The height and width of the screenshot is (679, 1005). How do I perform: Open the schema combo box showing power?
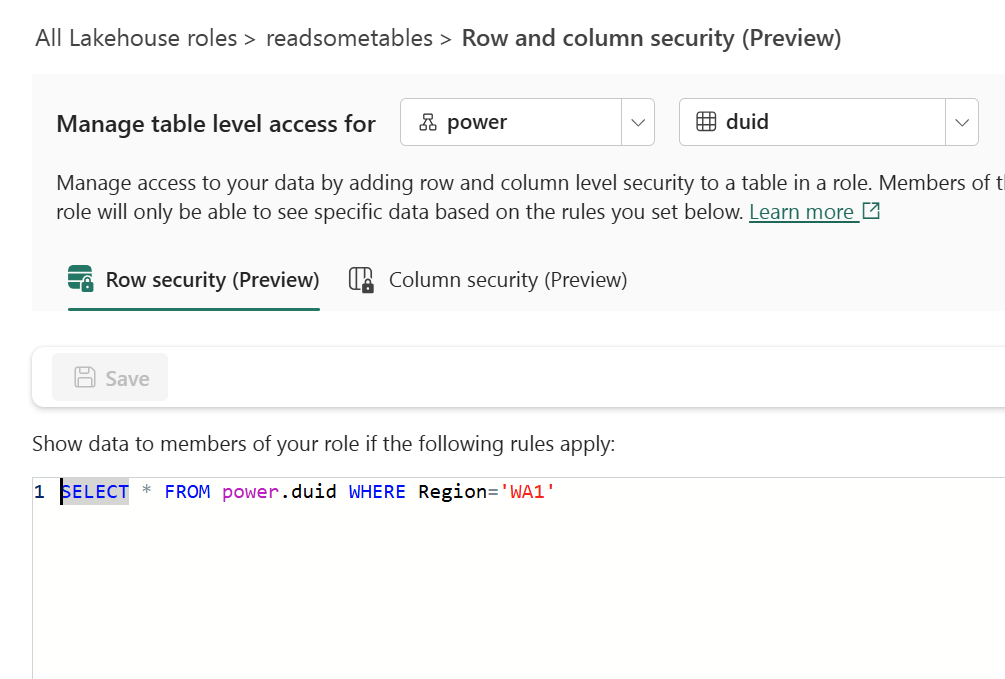click(x=511, y=122)
